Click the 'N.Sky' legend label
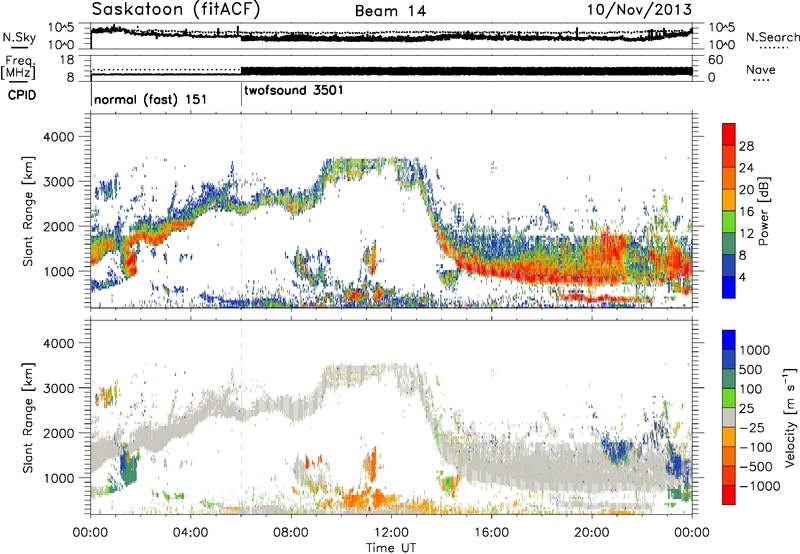Screen dimensions: 800x554 click(x=19, y=38)
